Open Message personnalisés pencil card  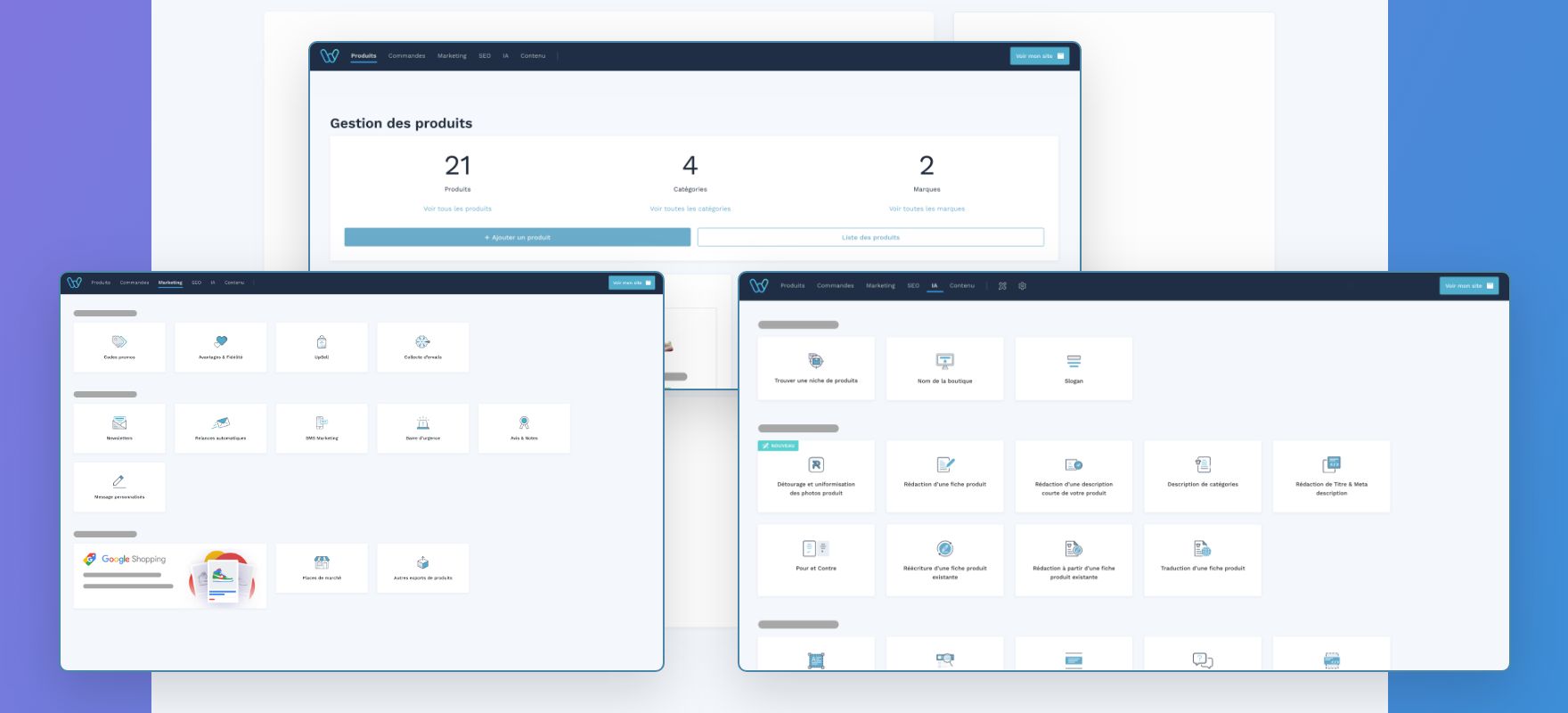coord(119,488)
